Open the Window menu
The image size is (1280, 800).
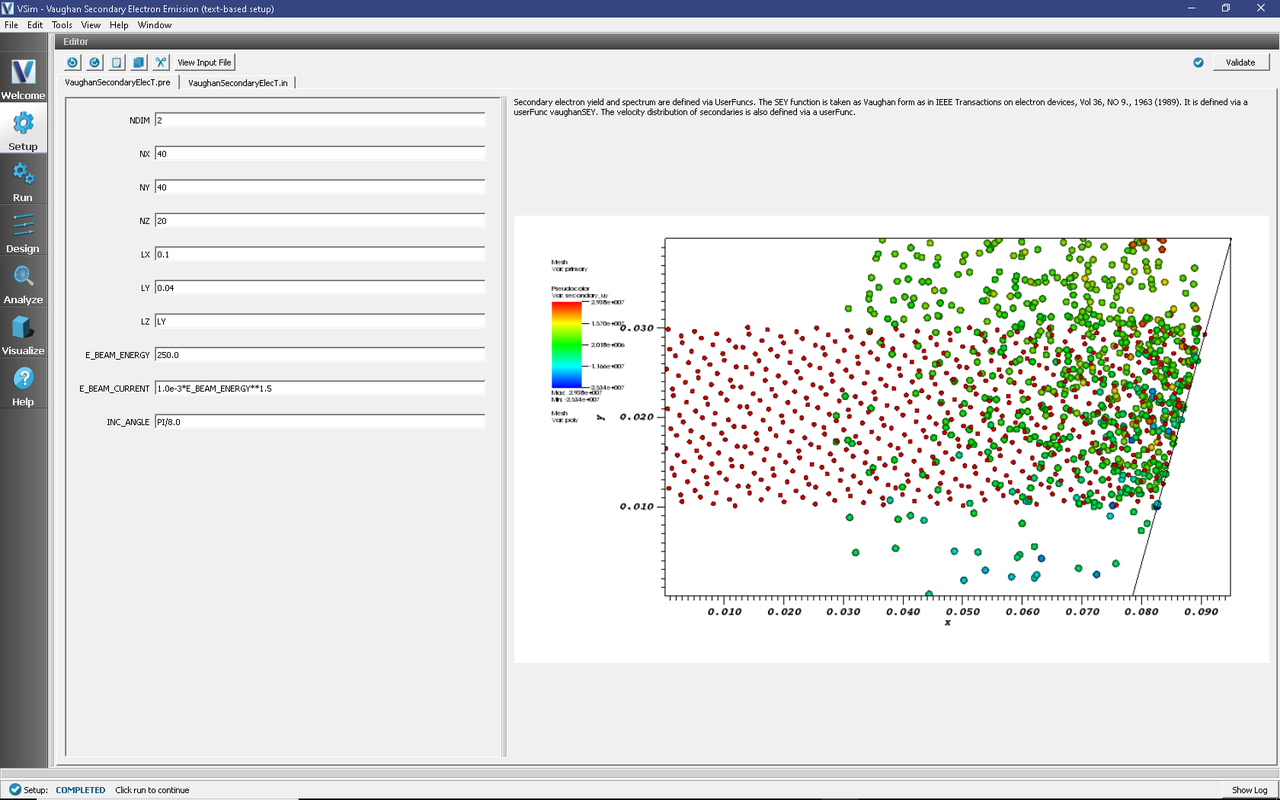click(154, 24)
